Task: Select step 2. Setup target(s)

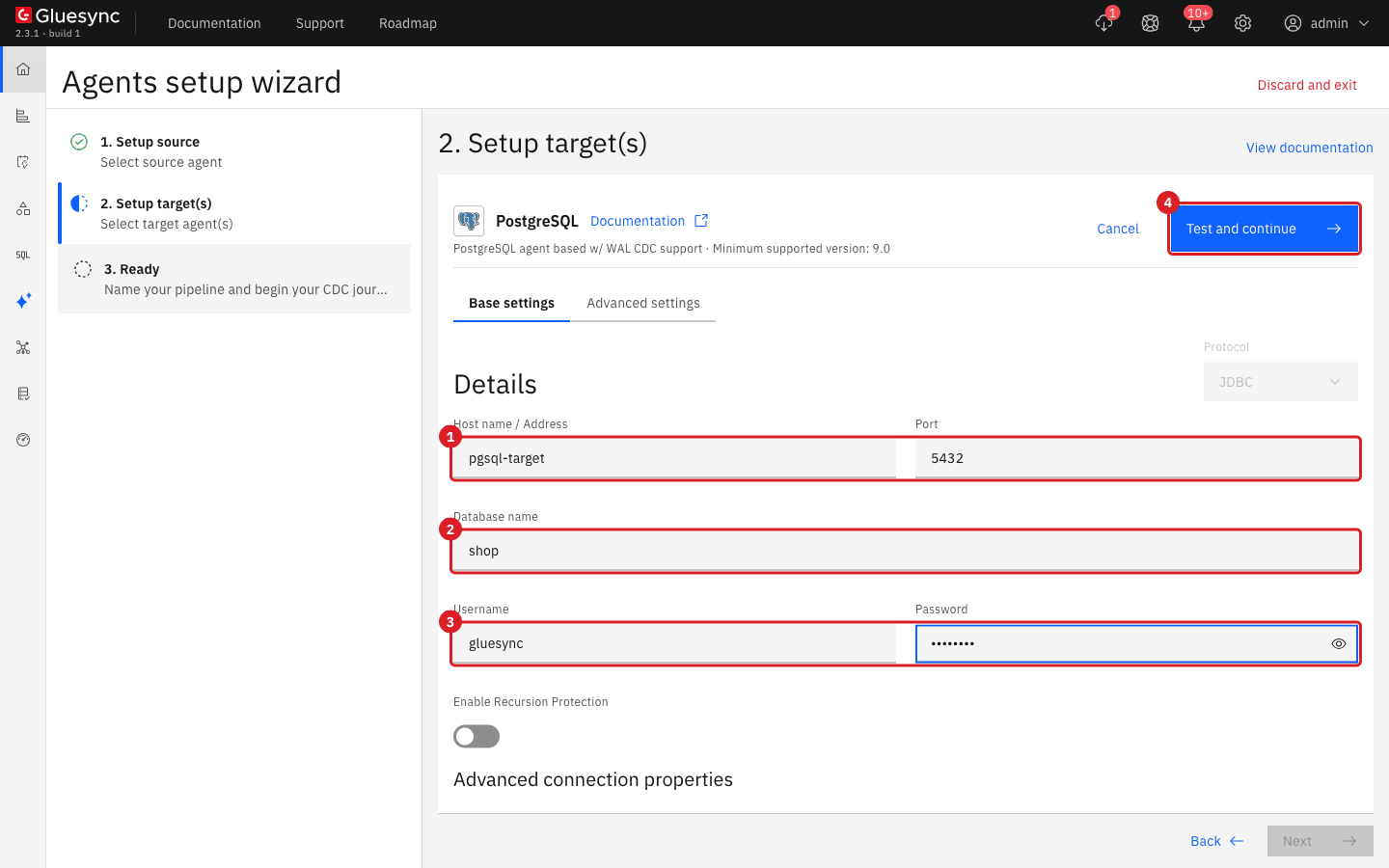Action: [234, 213]
